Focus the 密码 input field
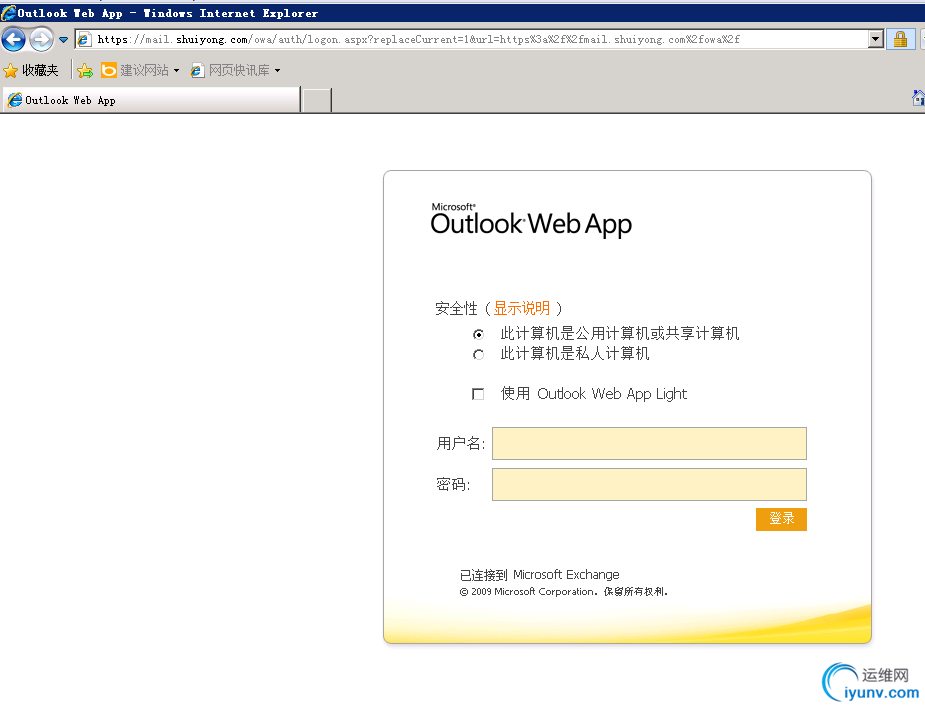The image size is (925, 709). 649,485
